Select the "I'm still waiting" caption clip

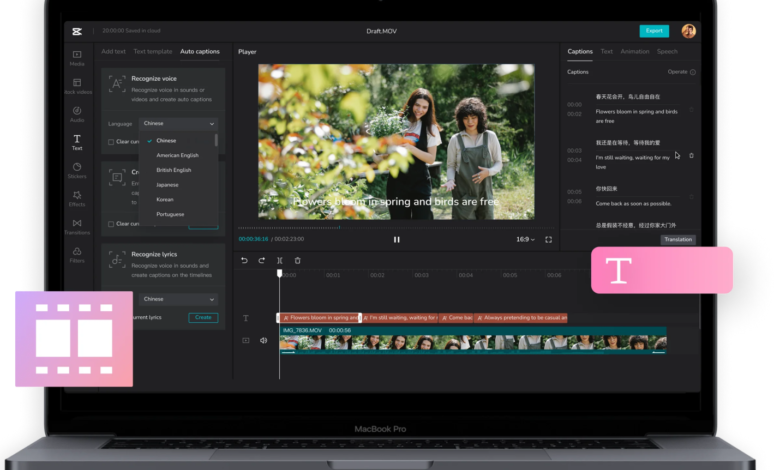click(x=400, y=318)
